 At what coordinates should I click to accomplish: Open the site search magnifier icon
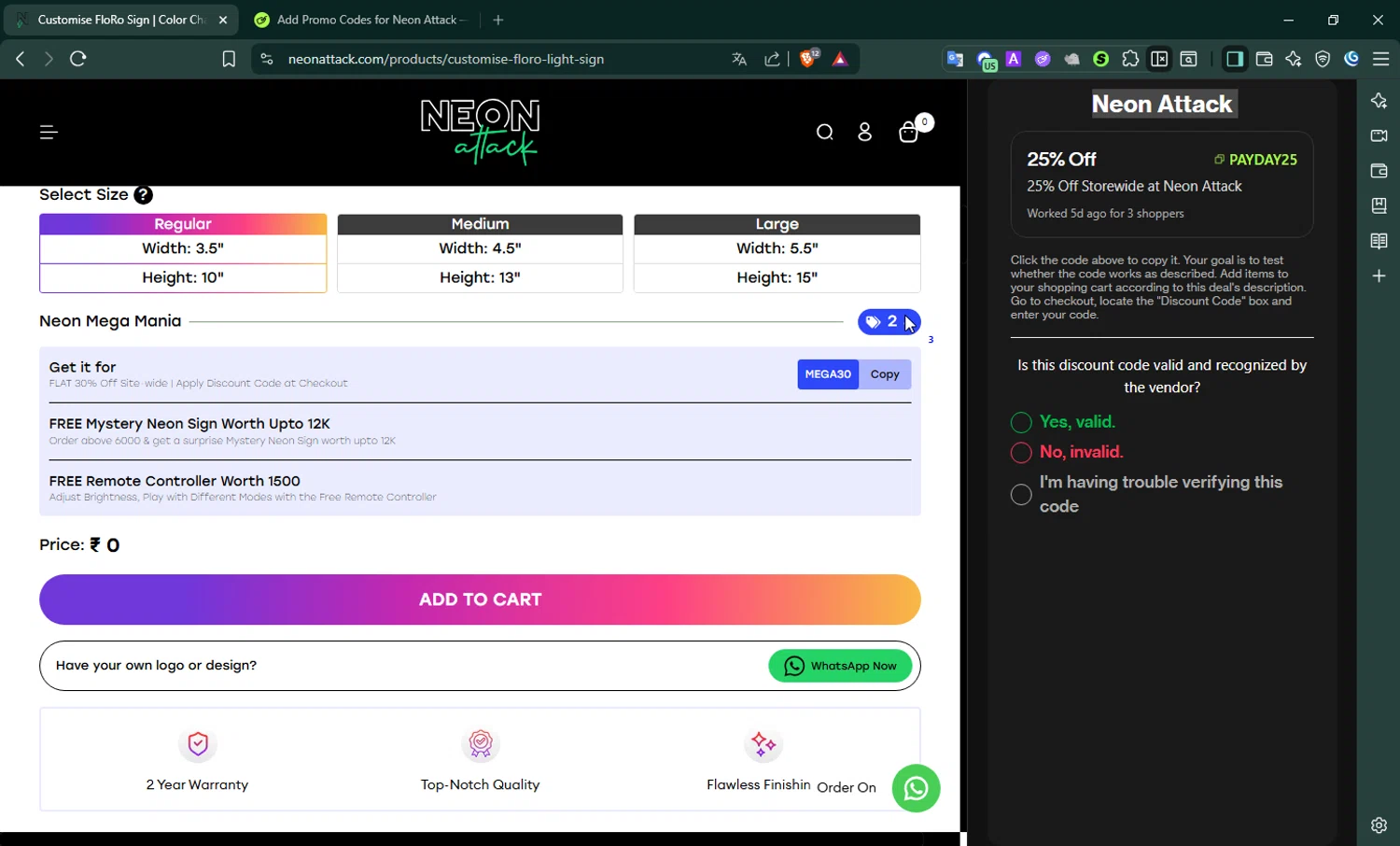(824, 133)
